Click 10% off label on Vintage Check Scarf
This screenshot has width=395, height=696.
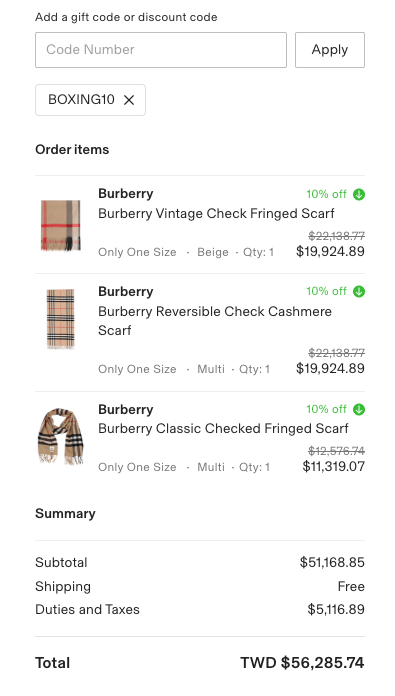click(x=326, y=194)
